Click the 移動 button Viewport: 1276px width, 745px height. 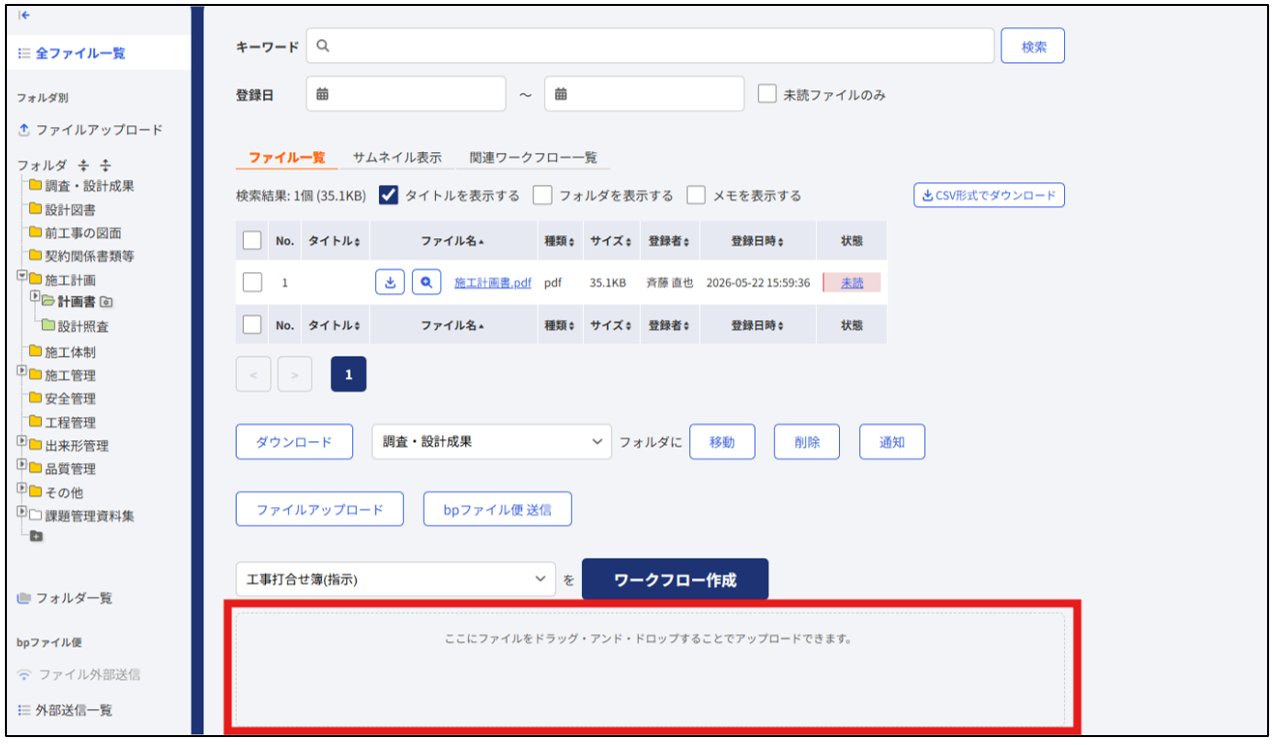click(722, 442)
